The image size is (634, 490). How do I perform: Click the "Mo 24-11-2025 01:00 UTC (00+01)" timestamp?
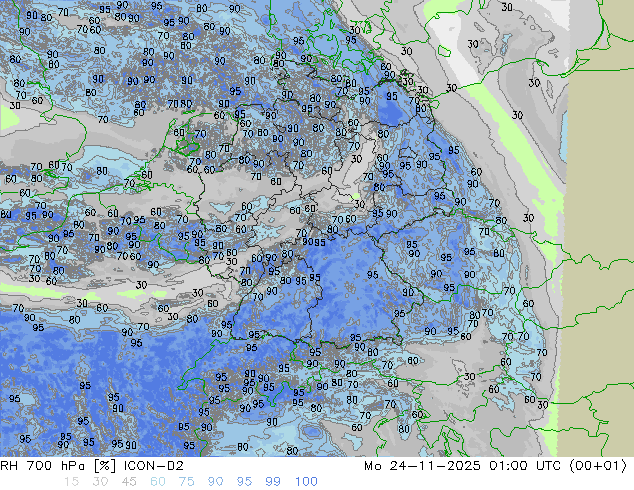click(495, 466)
